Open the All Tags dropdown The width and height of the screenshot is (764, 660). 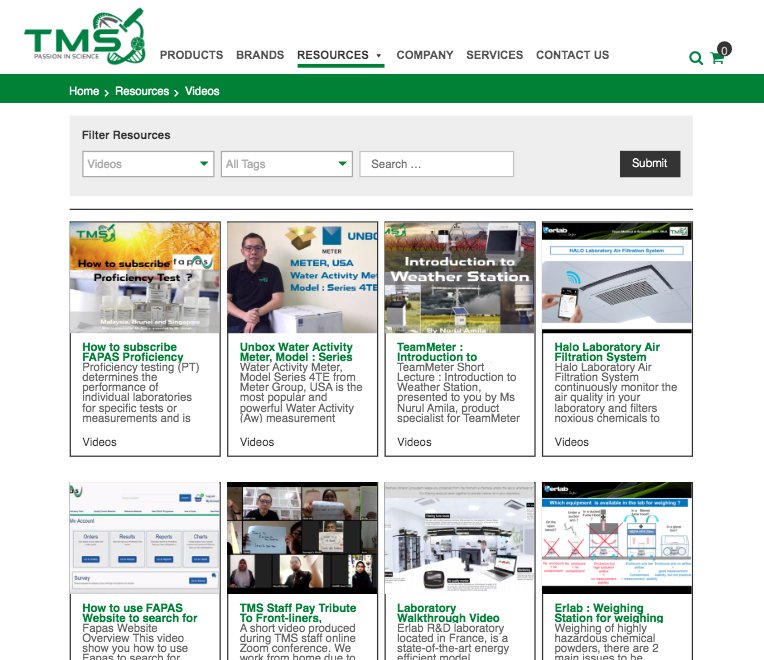[286, 164]
